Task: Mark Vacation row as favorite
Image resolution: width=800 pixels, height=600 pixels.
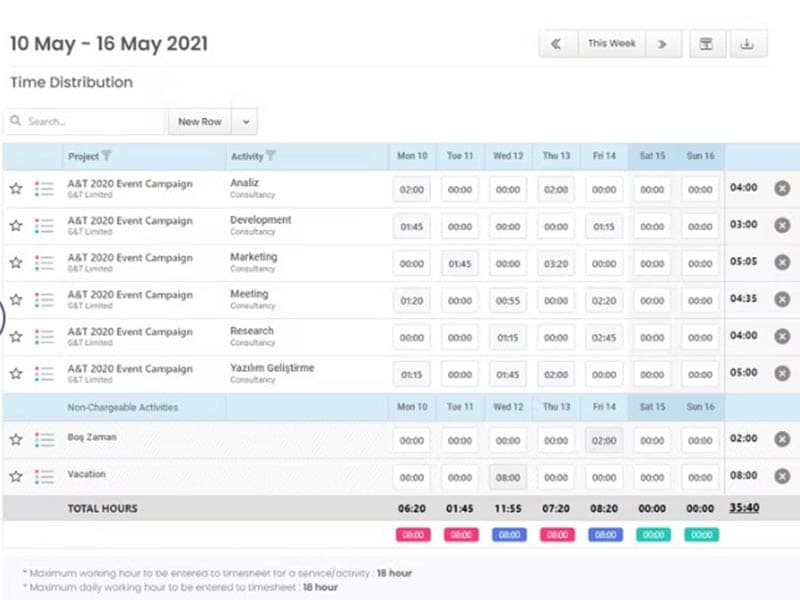Action: pyautogui.click(x=16, y=477)
